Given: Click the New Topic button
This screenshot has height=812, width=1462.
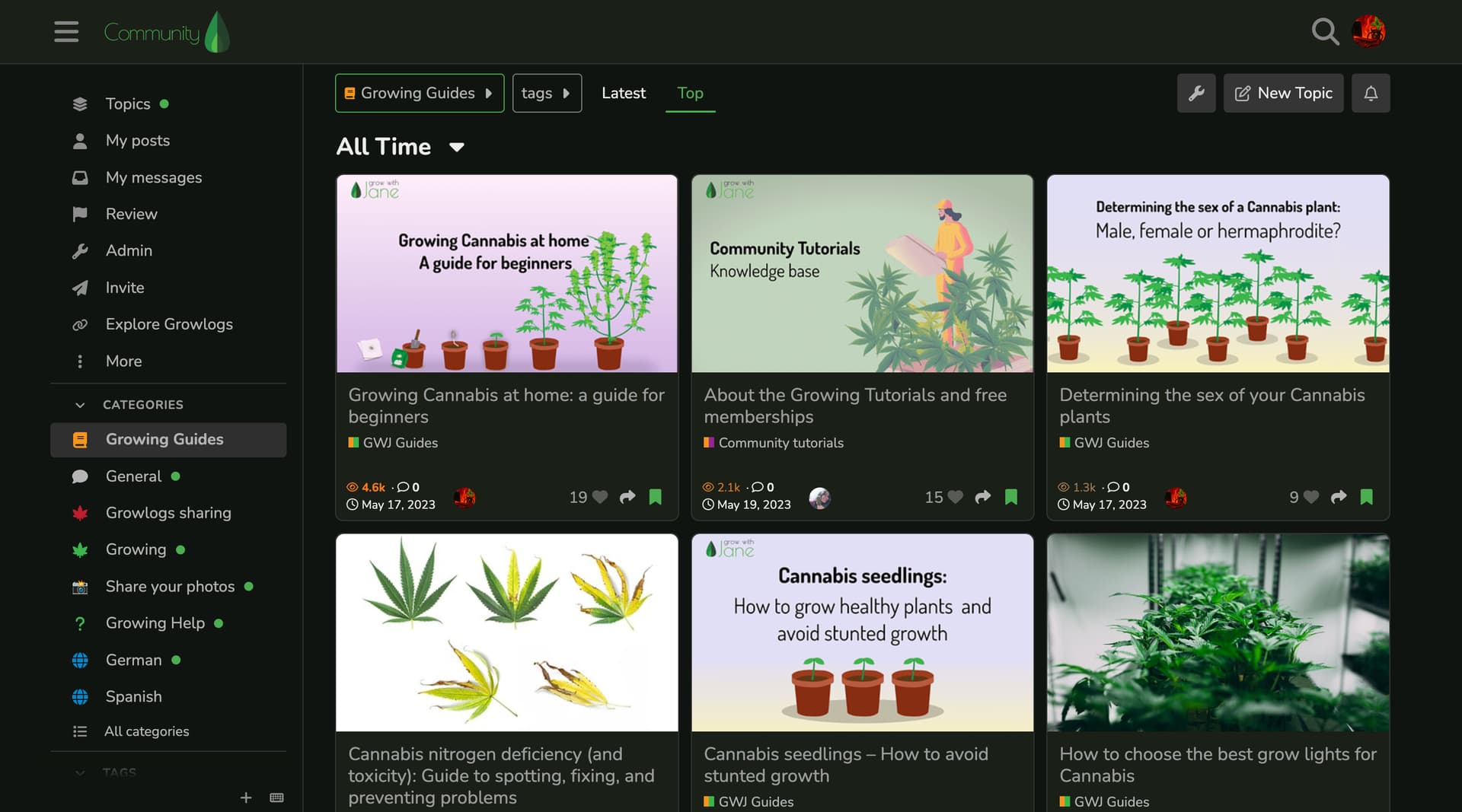Looking at the screenshot, I should click(x=1283, y=93).
